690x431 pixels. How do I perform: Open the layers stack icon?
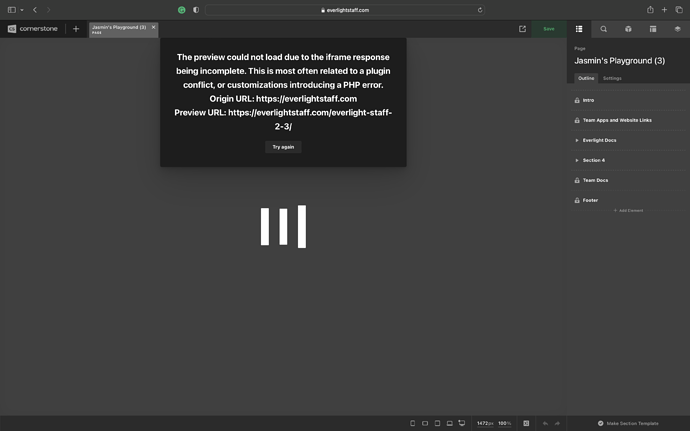(x=677, y=29)
